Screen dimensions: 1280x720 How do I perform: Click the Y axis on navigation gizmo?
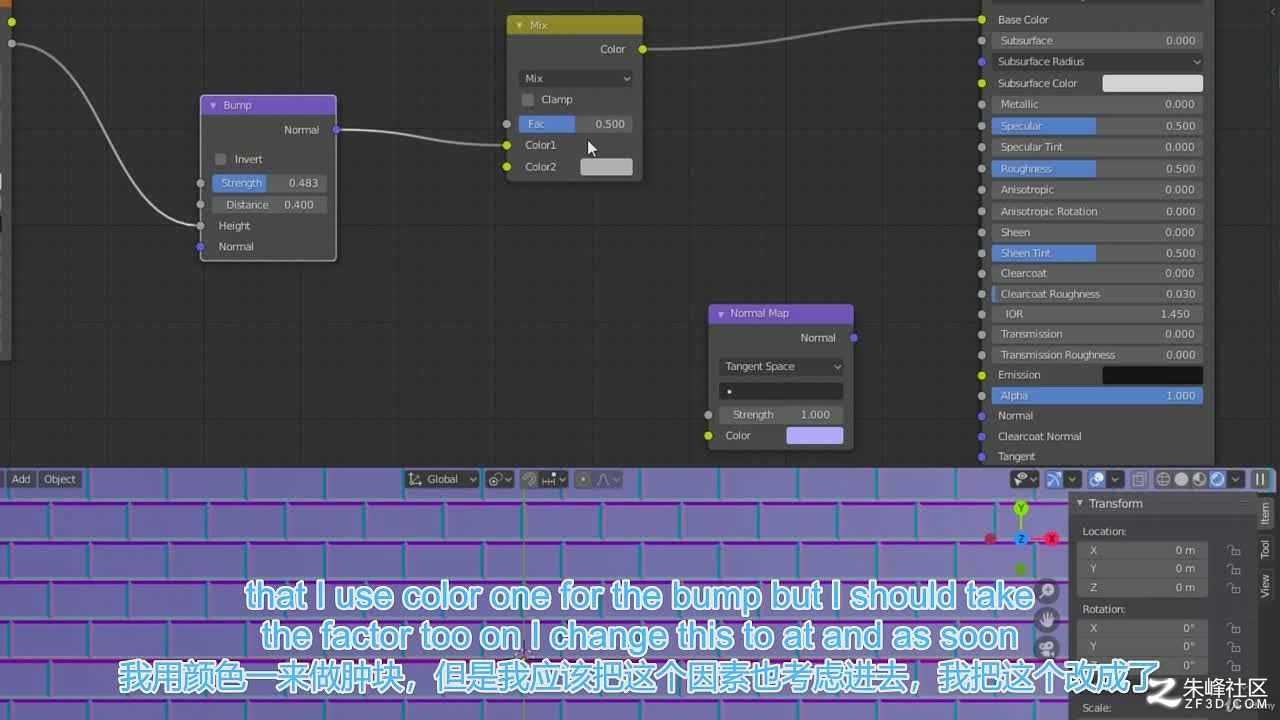1021,509
